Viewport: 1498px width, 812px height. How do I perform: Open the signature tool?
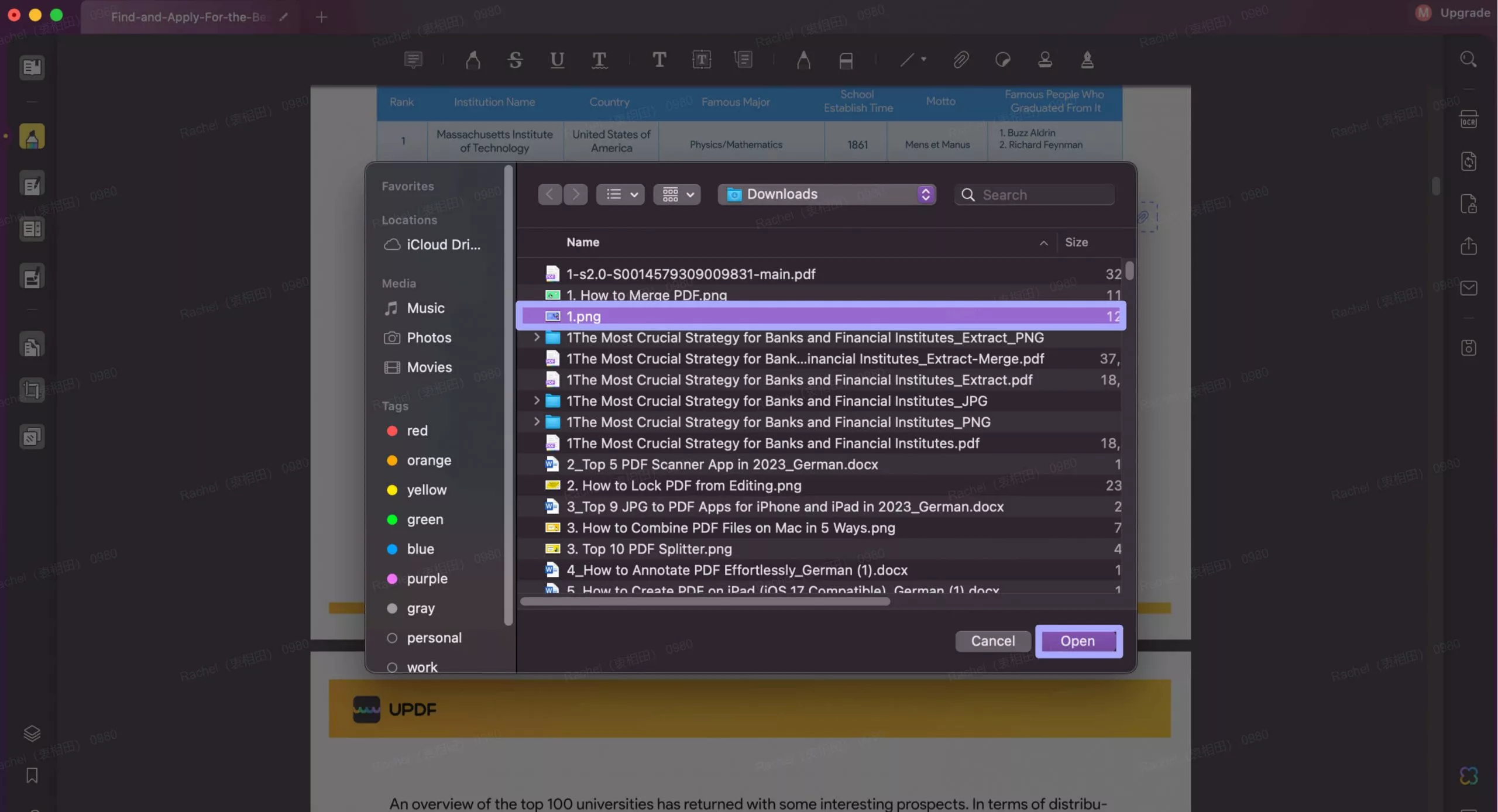pos(1087,60)
